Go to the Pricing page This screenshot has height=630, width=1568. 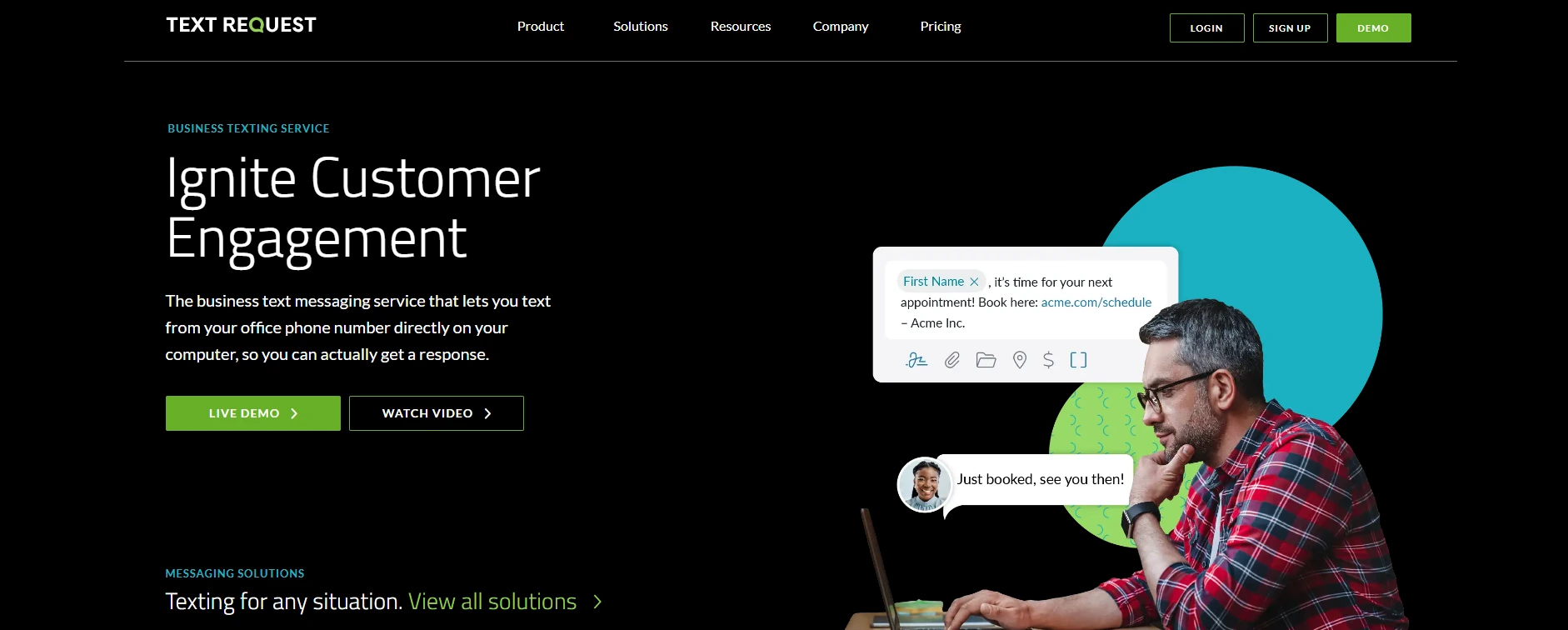click(941, 27)
